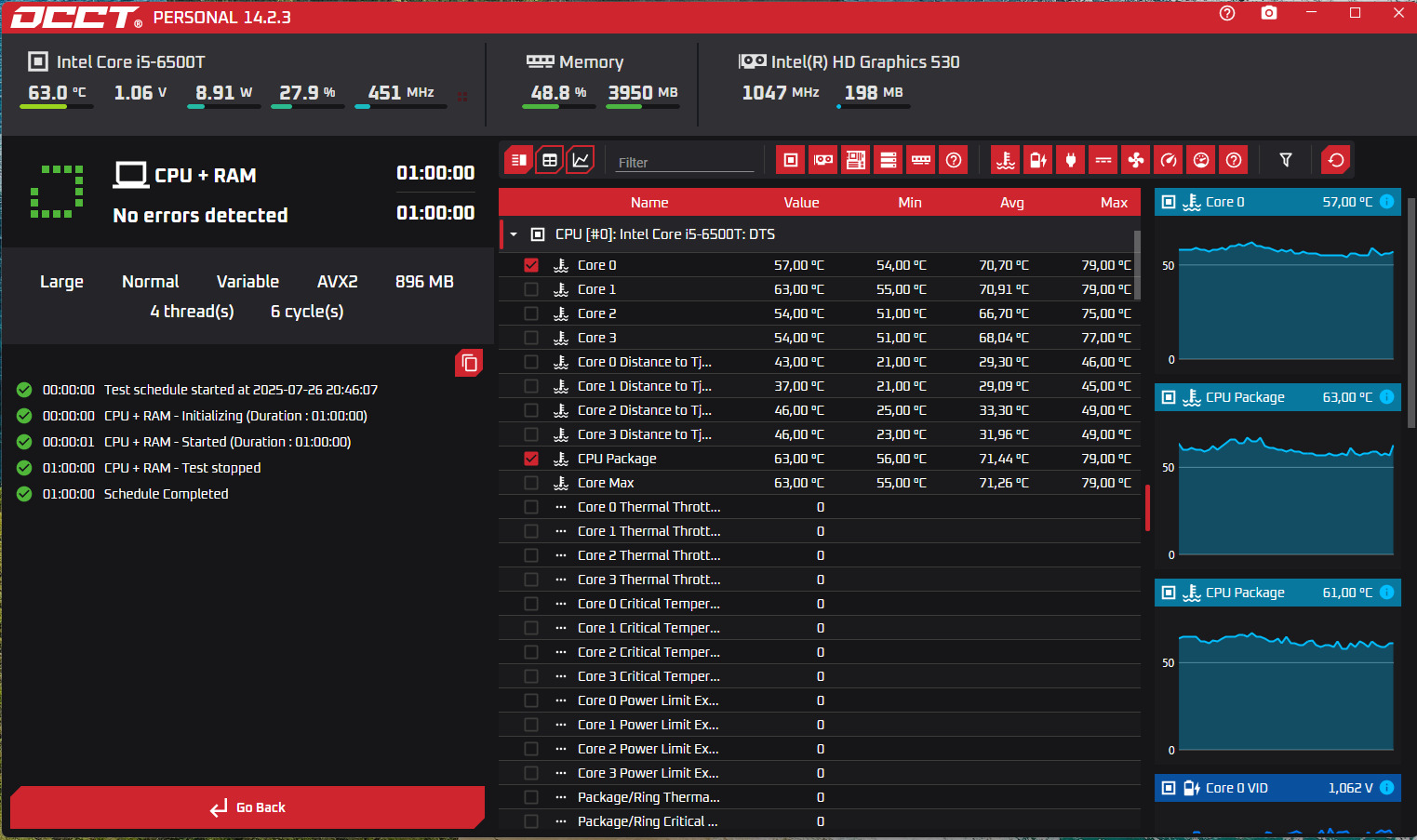
Task: Select the Core 2 Power Limit Exceeded row
Action: point(820,749)
